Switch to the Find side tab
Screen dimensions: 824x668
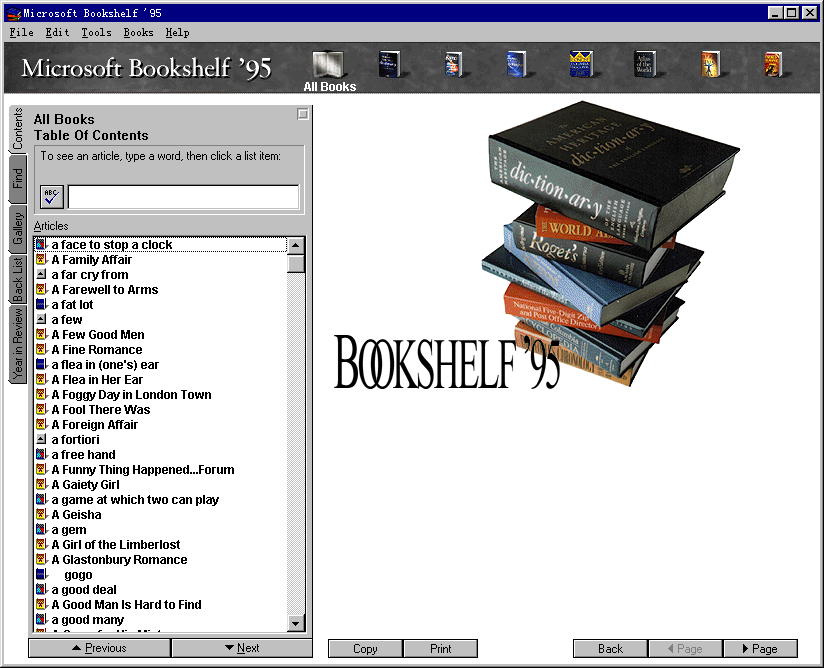point(18,179)
